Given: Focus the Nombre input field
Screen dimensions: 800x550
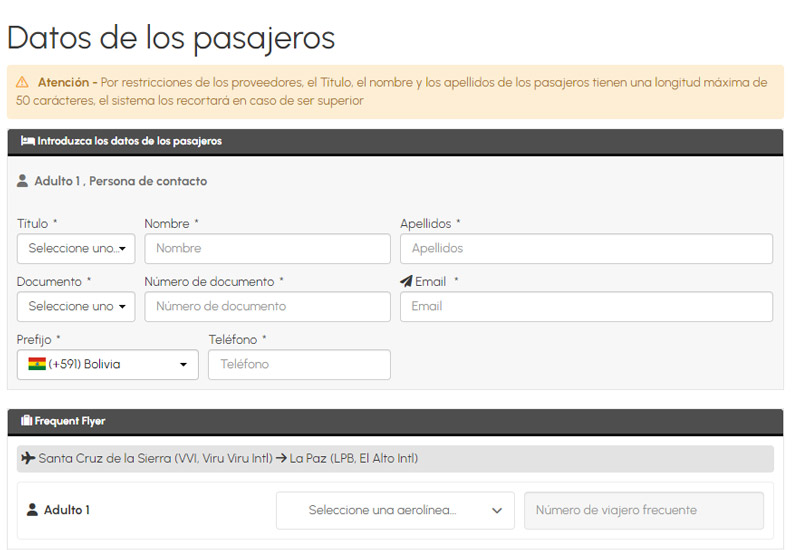Looking at the screenshot, I should coord(267,249).
